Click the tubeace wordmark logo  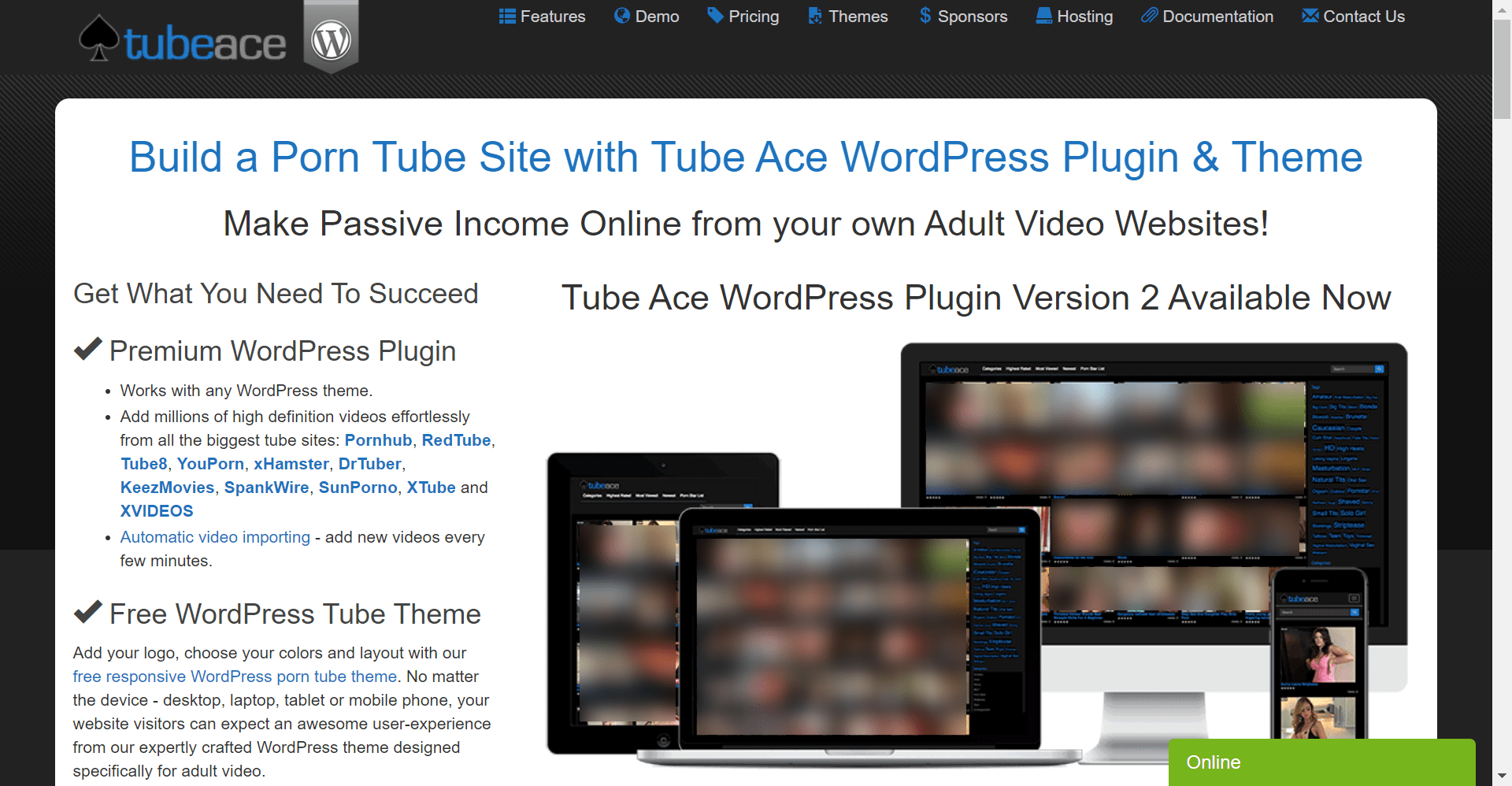coord(205,44)
